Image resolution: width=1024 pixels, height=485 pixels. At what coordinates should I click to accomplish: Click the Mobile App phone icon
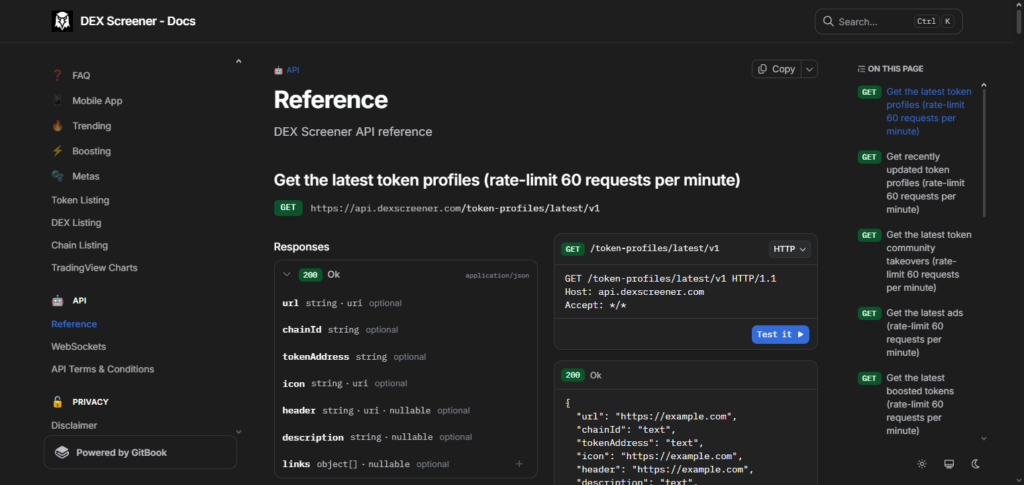click(x=57, y=101)
